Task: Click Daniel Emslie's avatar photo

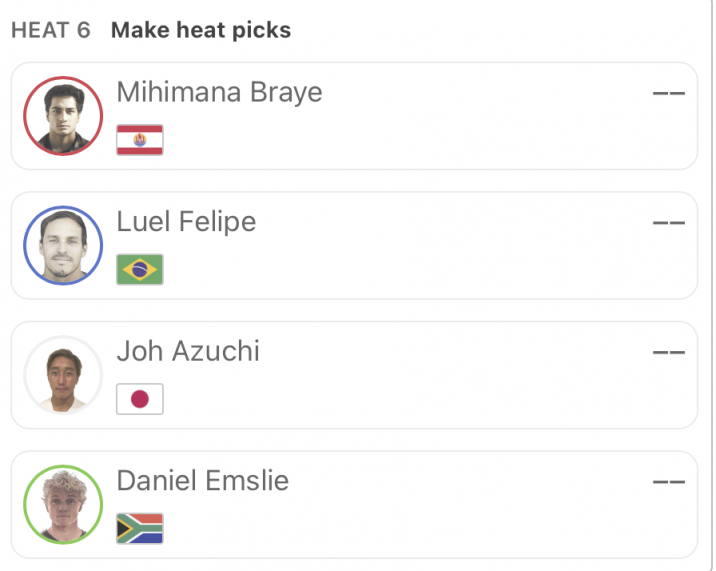Action: [x=63, y=504]
